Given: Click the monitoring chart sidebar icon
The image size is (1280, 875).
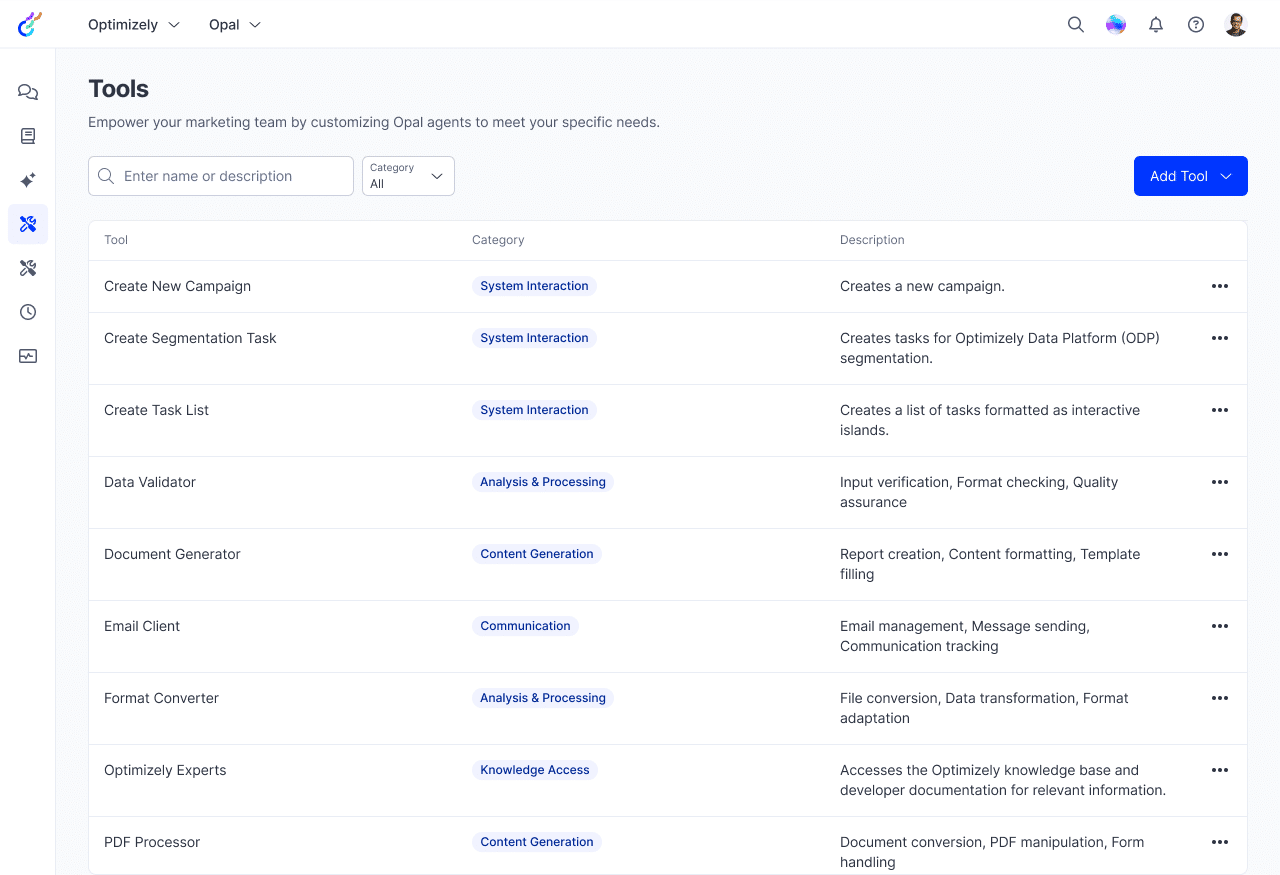Looking at the screenshot, I should (28, 356).
